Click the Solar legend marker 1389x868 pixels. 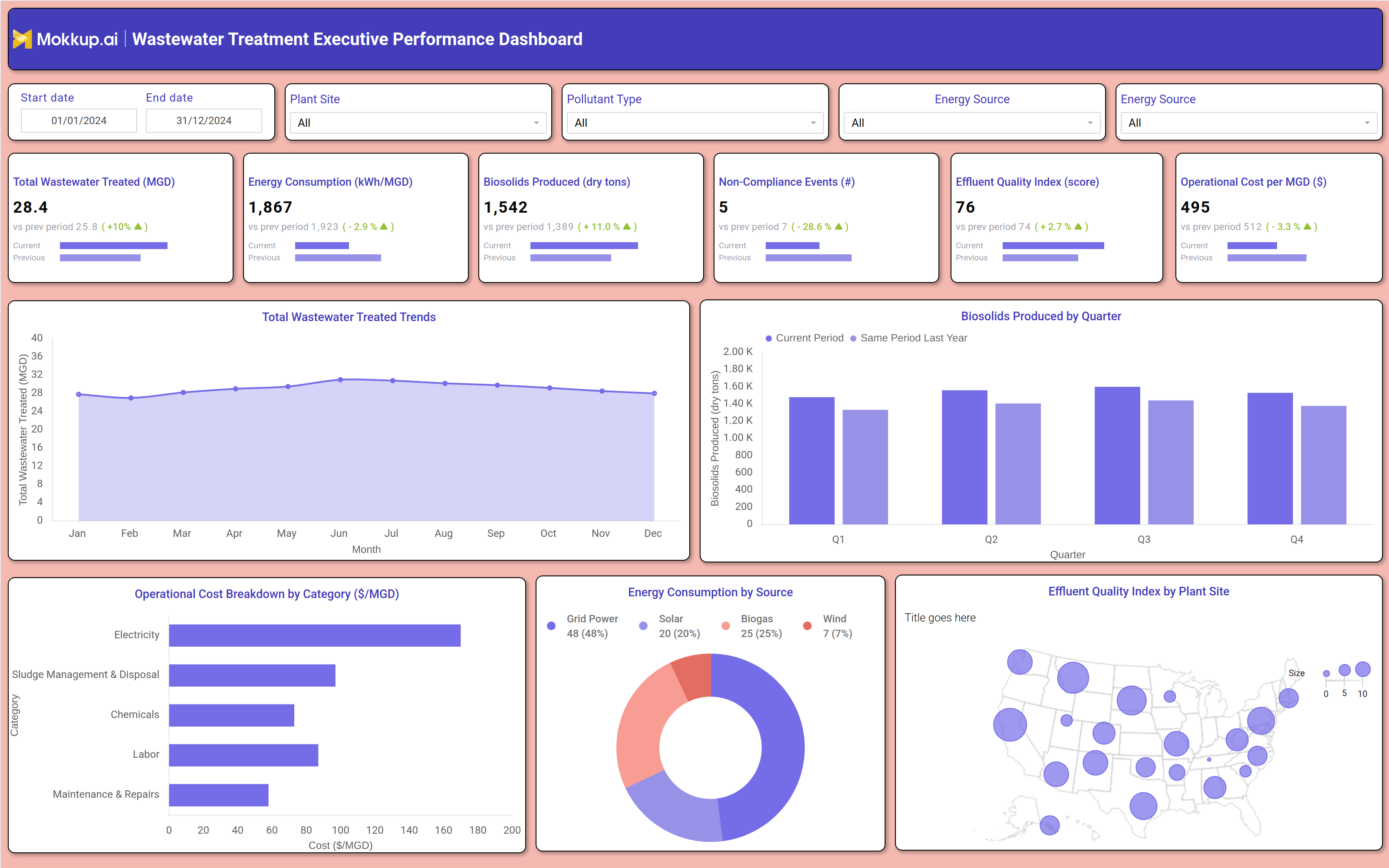point(643,626)
